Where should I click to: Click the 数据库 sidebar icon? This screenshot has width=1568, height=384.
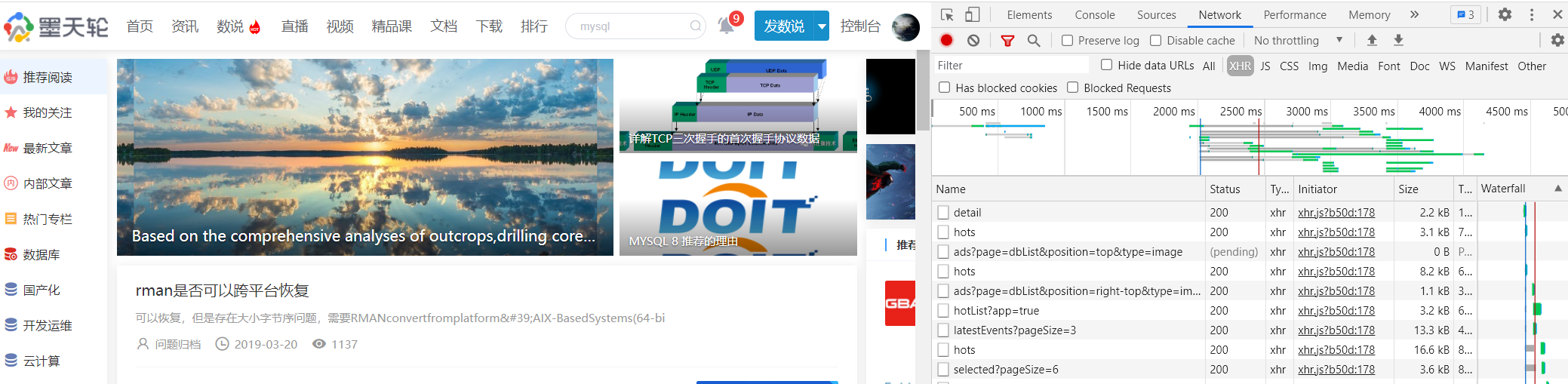coord(11,254)
